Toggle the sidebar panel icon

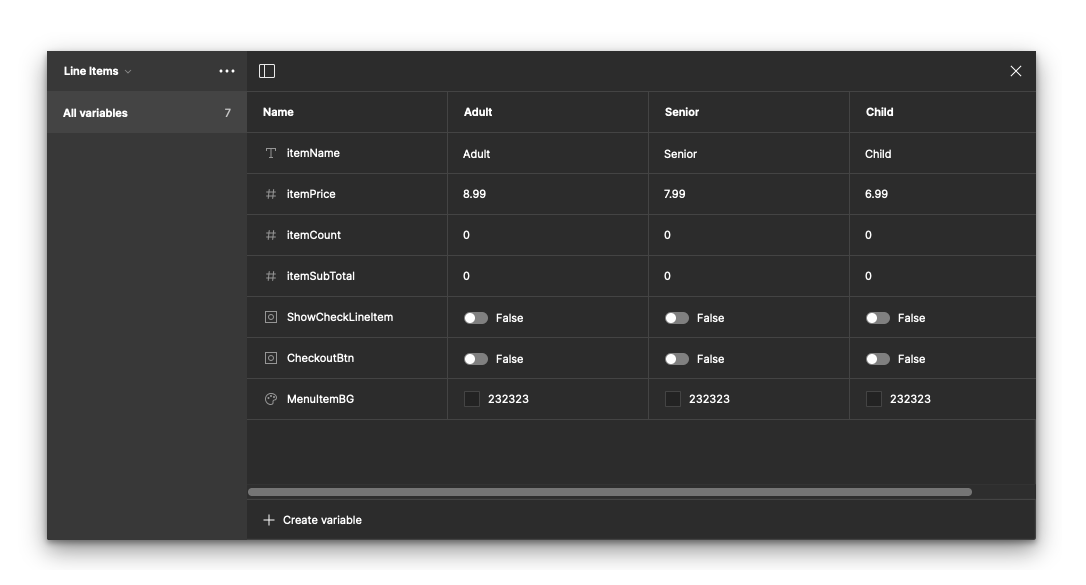(x=267, y=71)
